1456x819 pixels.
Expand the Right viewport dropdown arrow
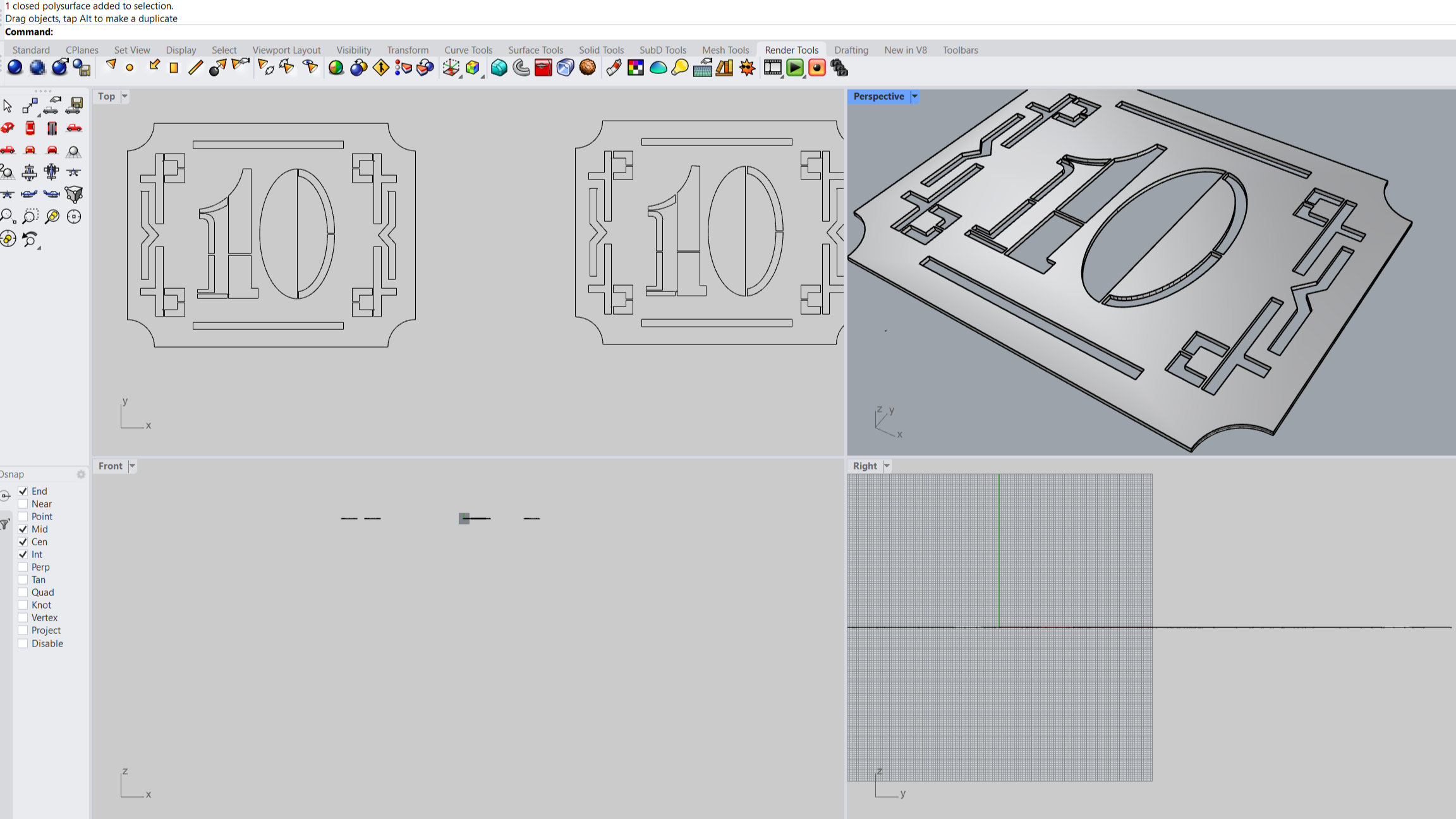click(x=887, y=466)
